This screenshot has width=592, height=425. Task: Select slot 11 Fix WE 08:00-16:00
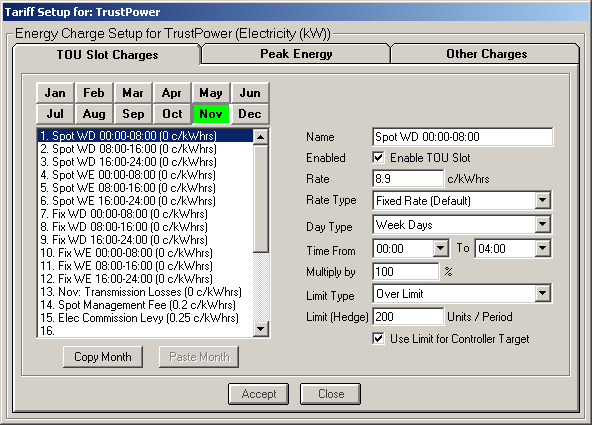coord(145,266)
